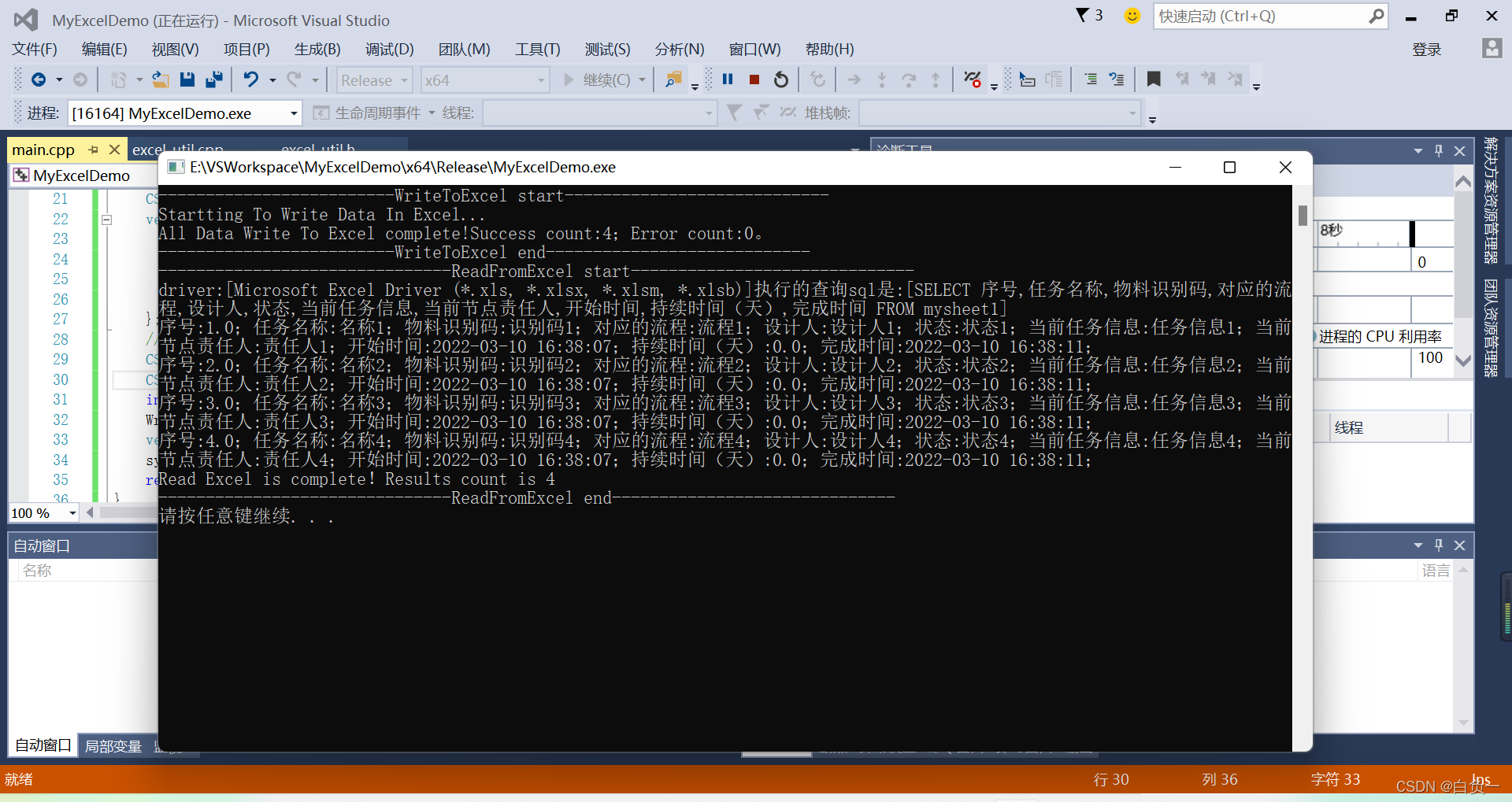Click the Save floppy disk icon
Screen dimensions: 1512x802
click(x=187, y=79)
